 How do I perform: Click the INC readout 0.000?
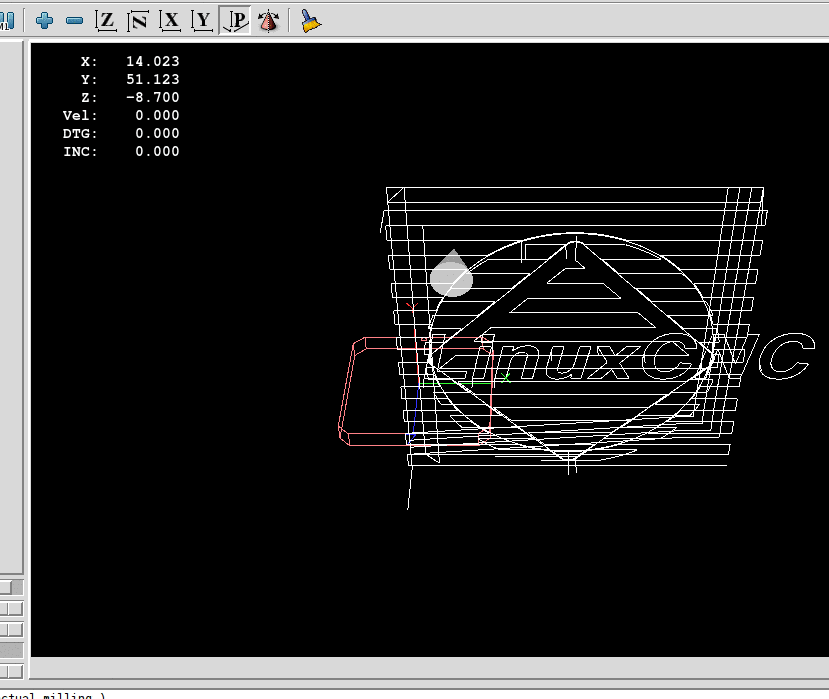pos(157,151)
